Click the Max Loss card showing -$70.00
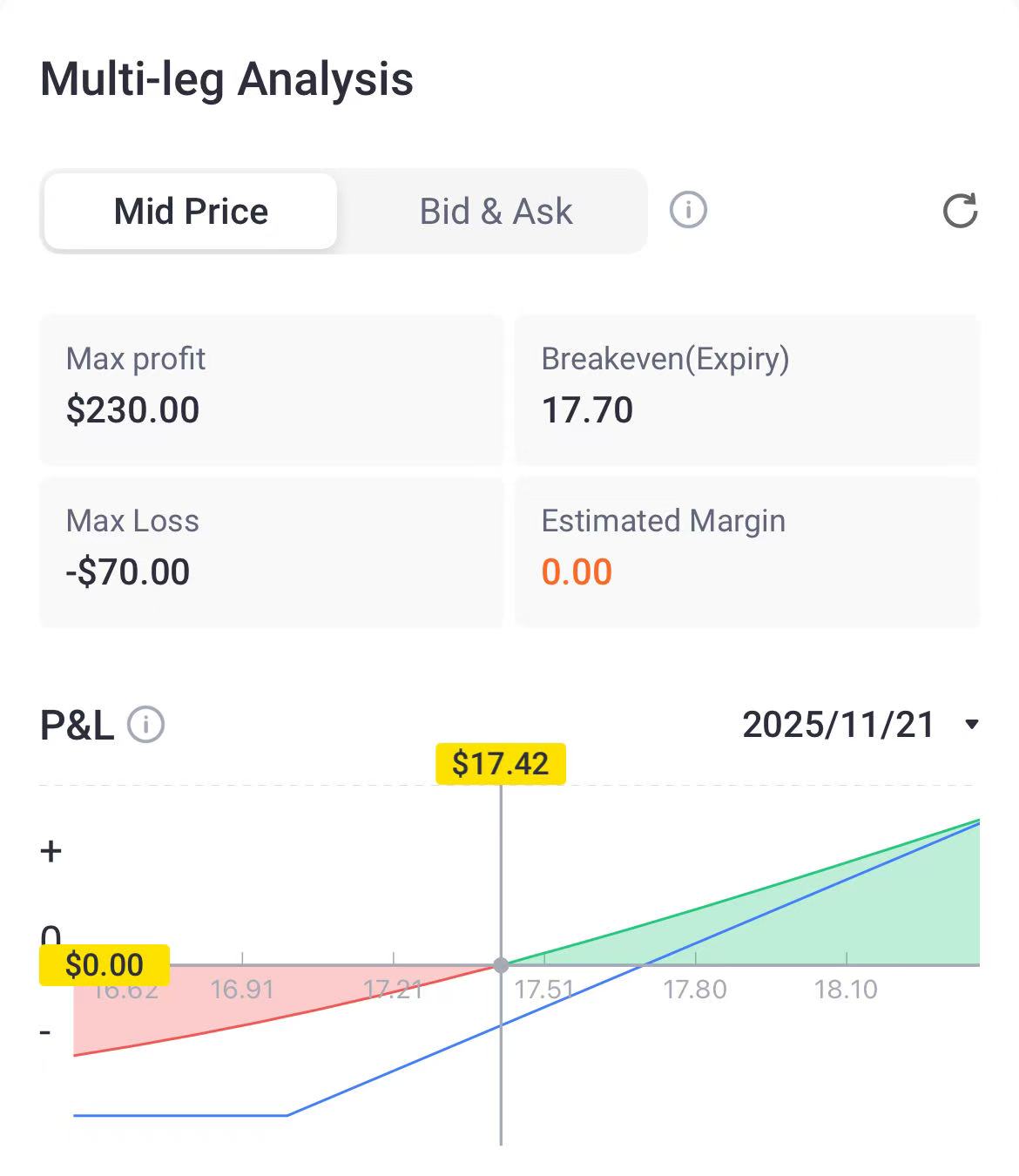 271,551
